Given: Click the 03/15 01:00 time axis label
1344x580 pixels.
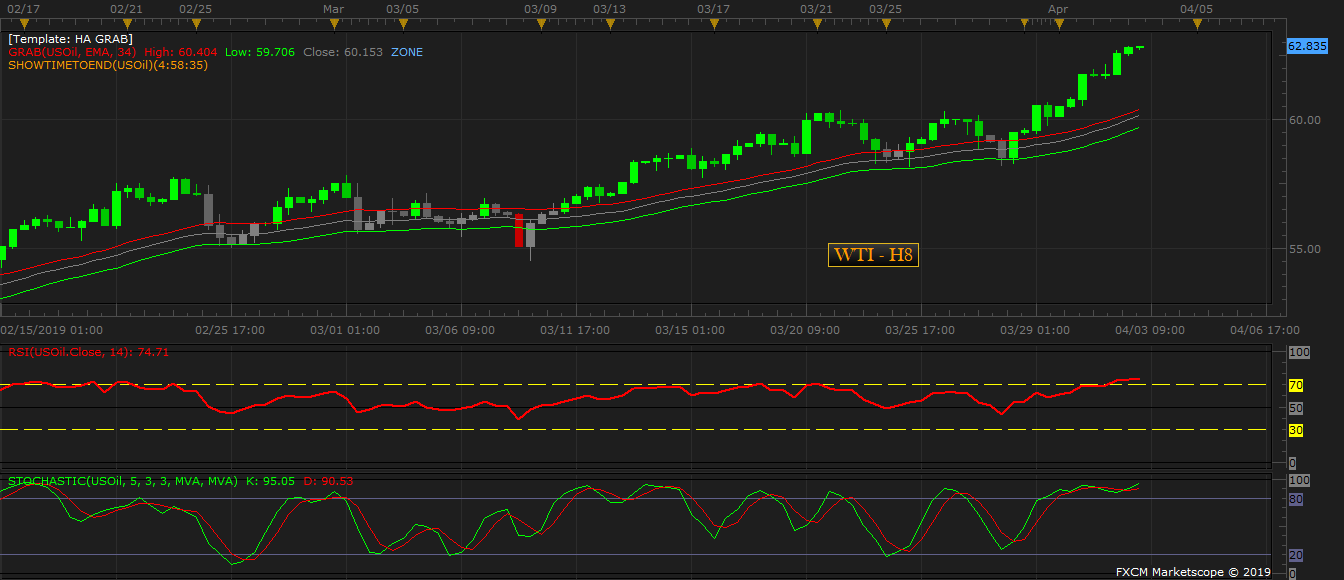Looking at the screenshot, I should pyautogui.click(x=690, y=329).
